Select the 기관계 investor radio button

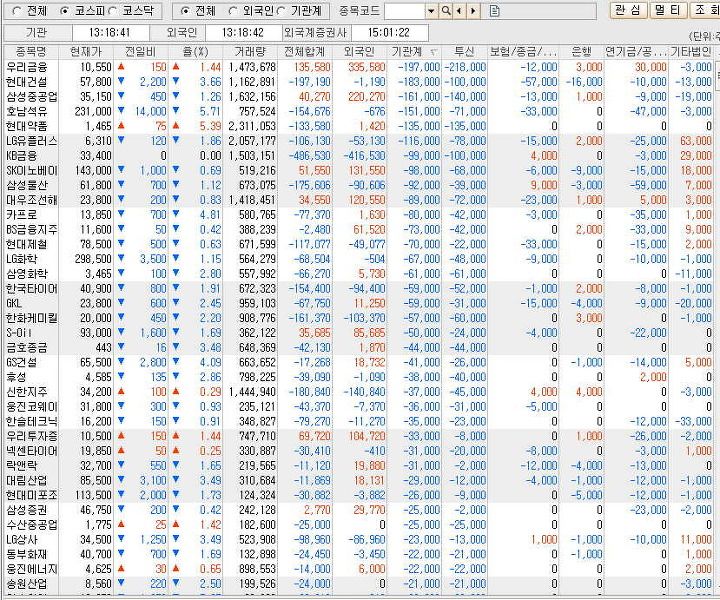tap(281, 11)
